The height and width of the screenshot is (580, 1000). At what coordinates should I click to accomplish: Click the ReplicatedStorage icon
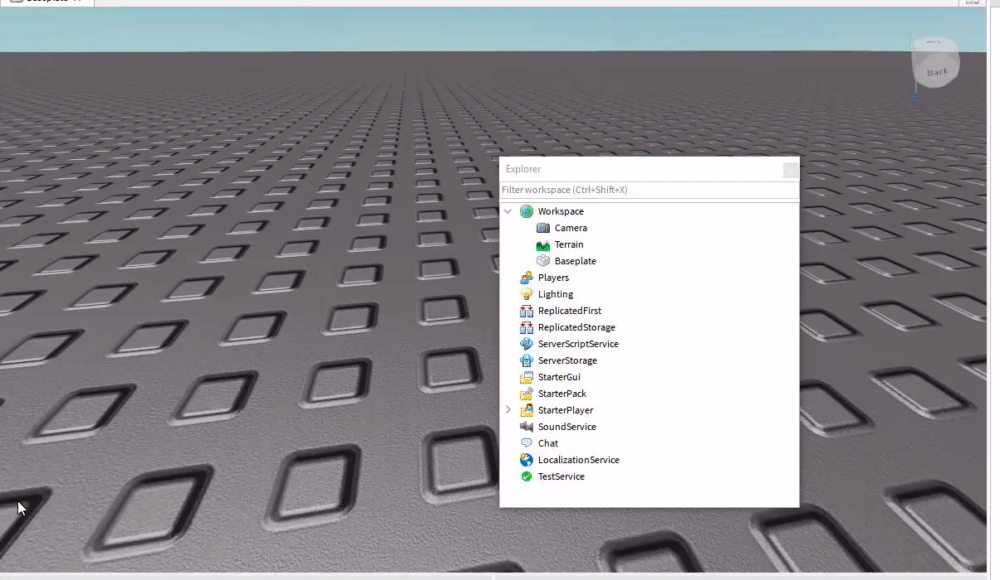pos(526,327)
